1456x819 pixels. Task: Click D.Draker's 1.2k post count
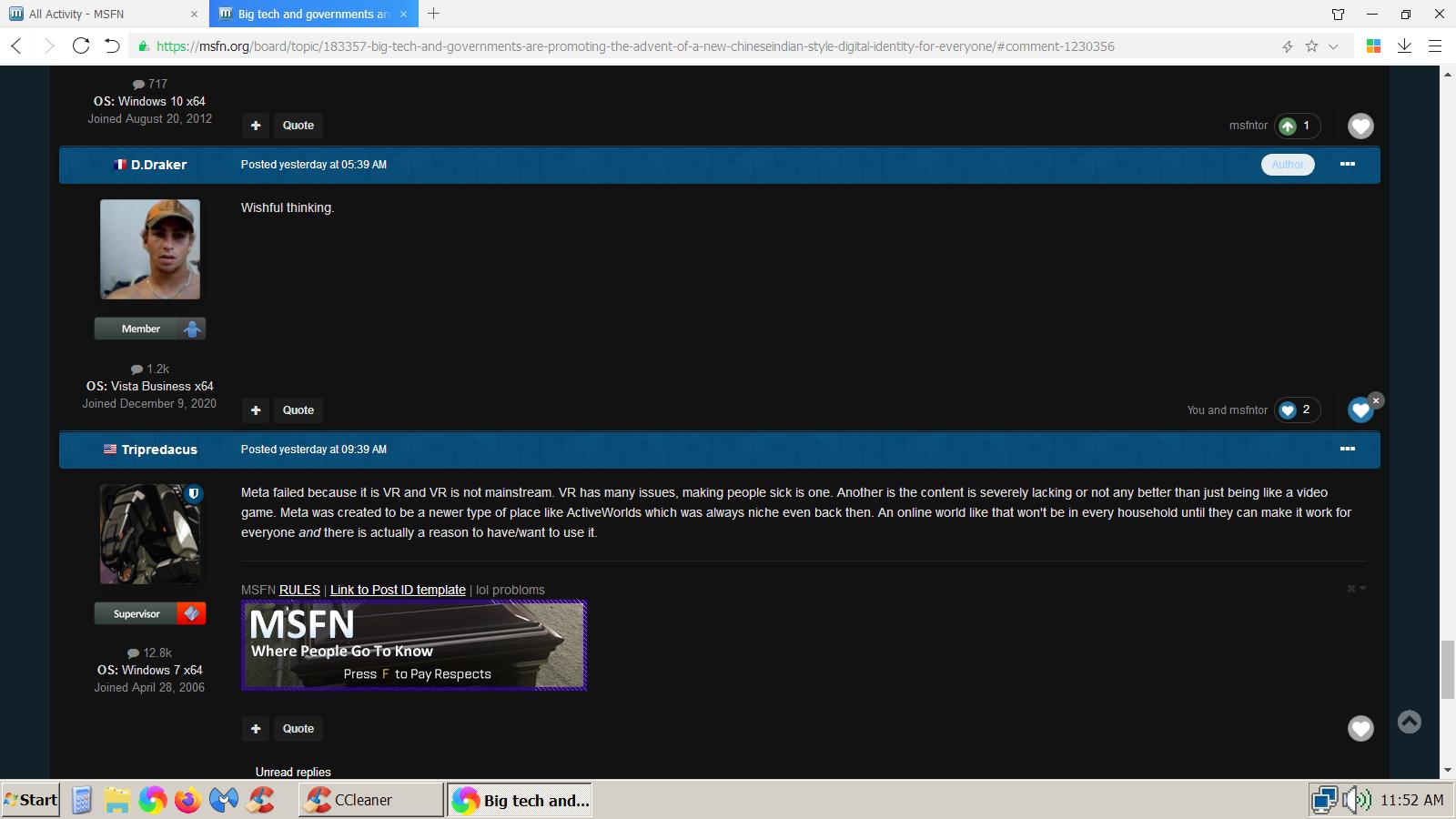[150, 369]
